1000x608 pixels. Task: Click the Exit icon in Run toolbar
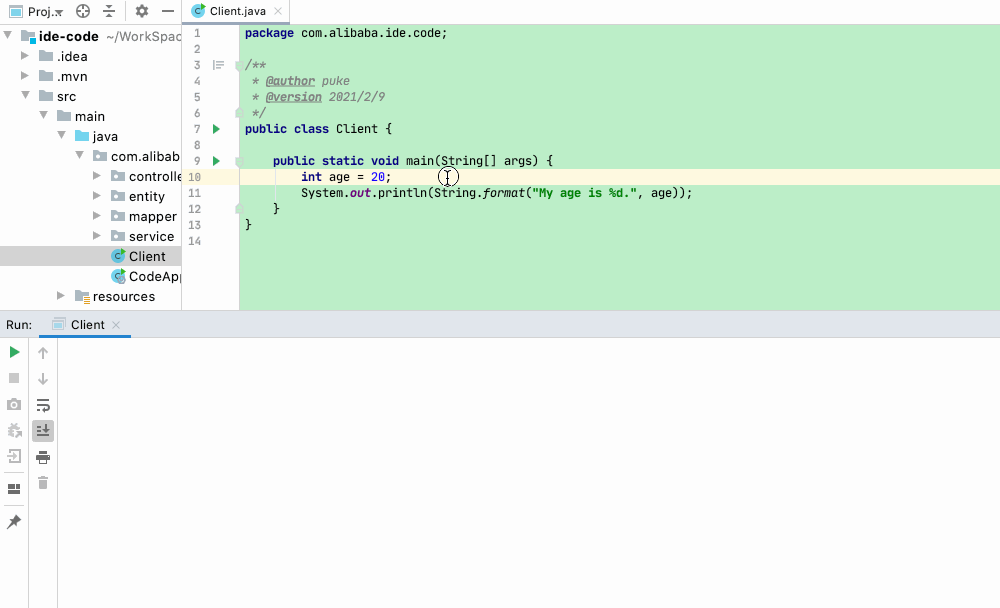pyautogui.click(x=14, y=456)
